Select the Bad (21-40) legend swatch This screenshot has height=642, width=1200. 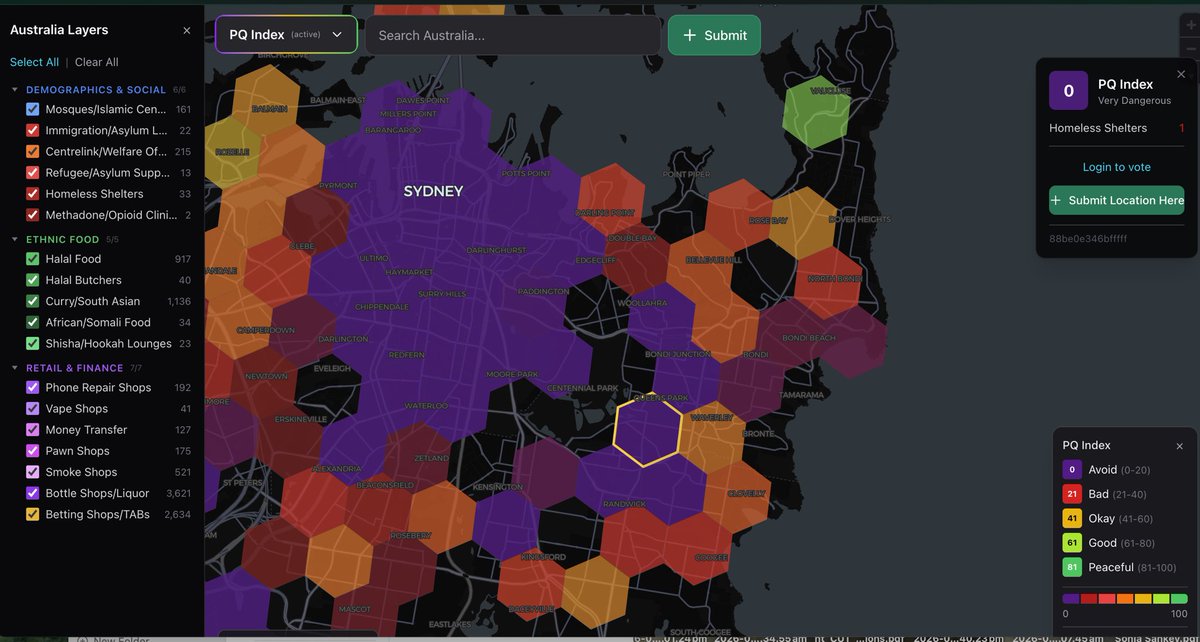(x=1072, y=494)
